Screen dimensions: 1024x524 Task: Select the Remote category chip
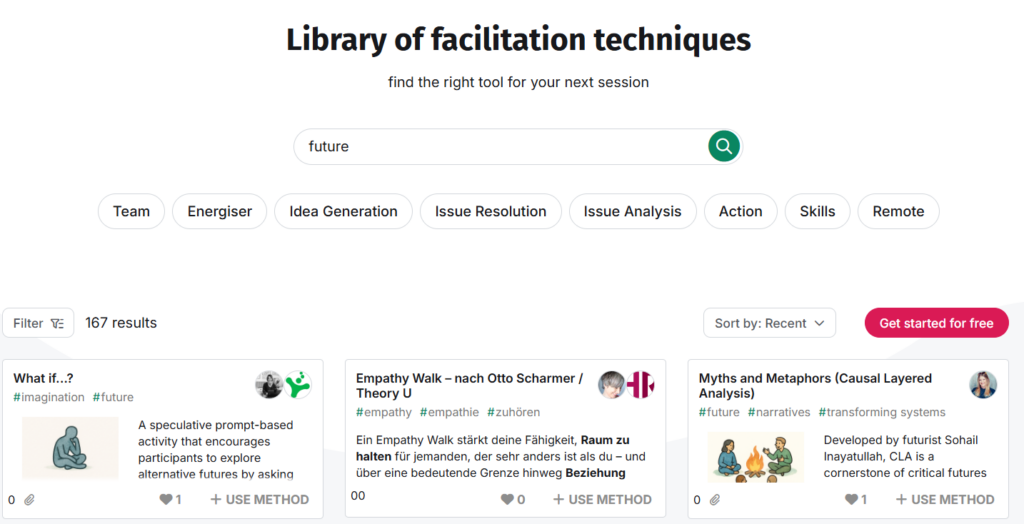(898, 211)
